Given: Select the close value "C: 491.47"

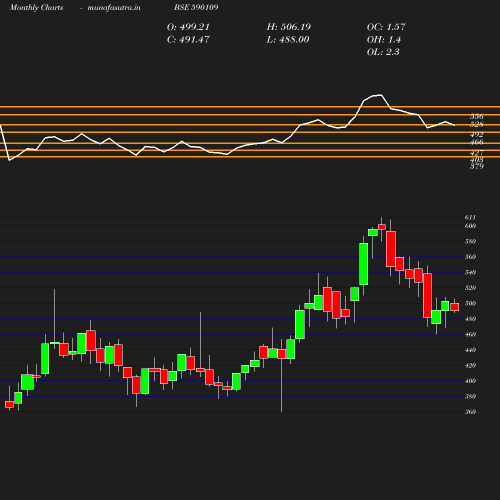Looking at the screenshot, I should [x=188, y=40].
